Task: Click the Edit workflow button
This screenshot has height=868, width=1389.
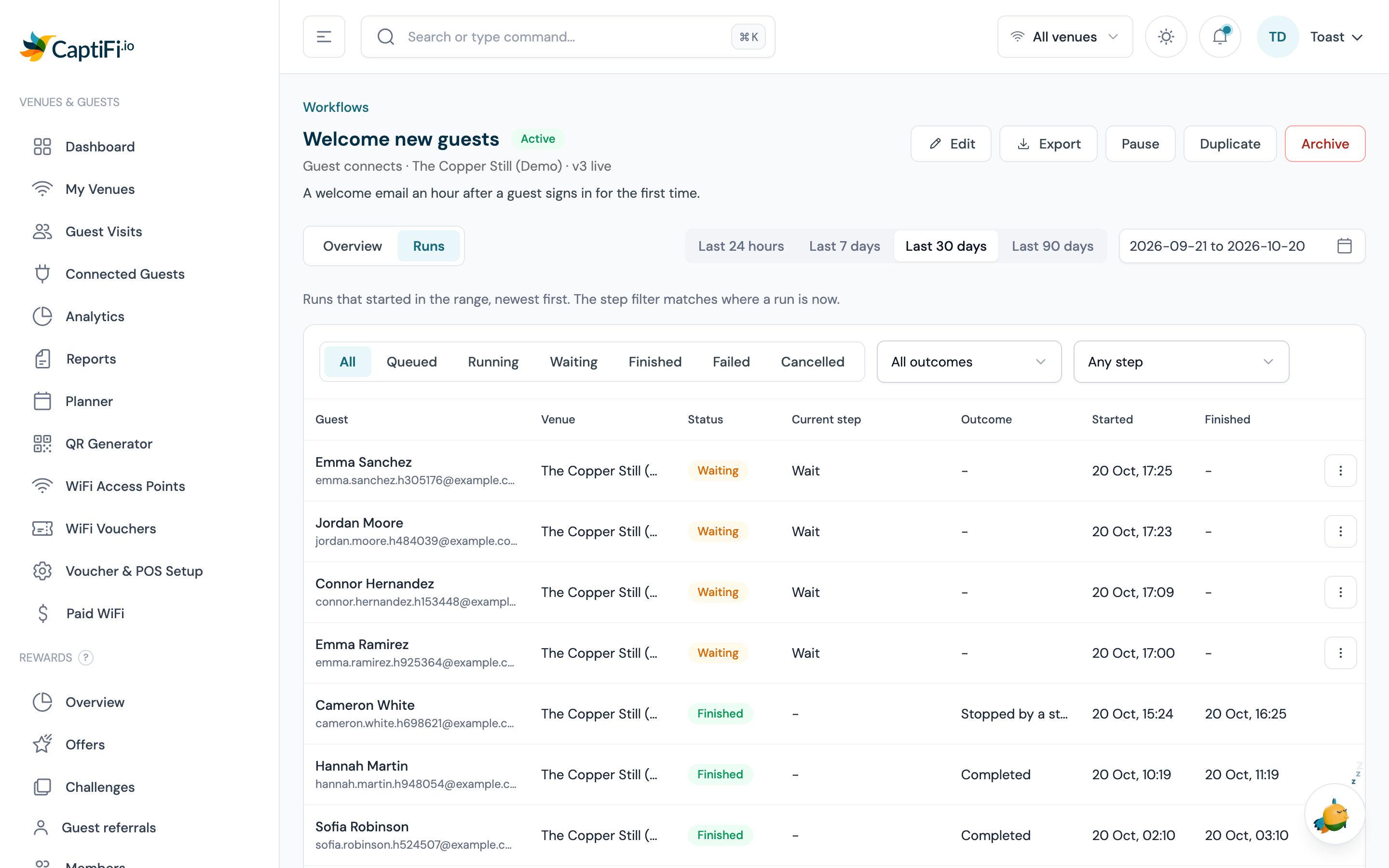Action: [x=951, y=144]
